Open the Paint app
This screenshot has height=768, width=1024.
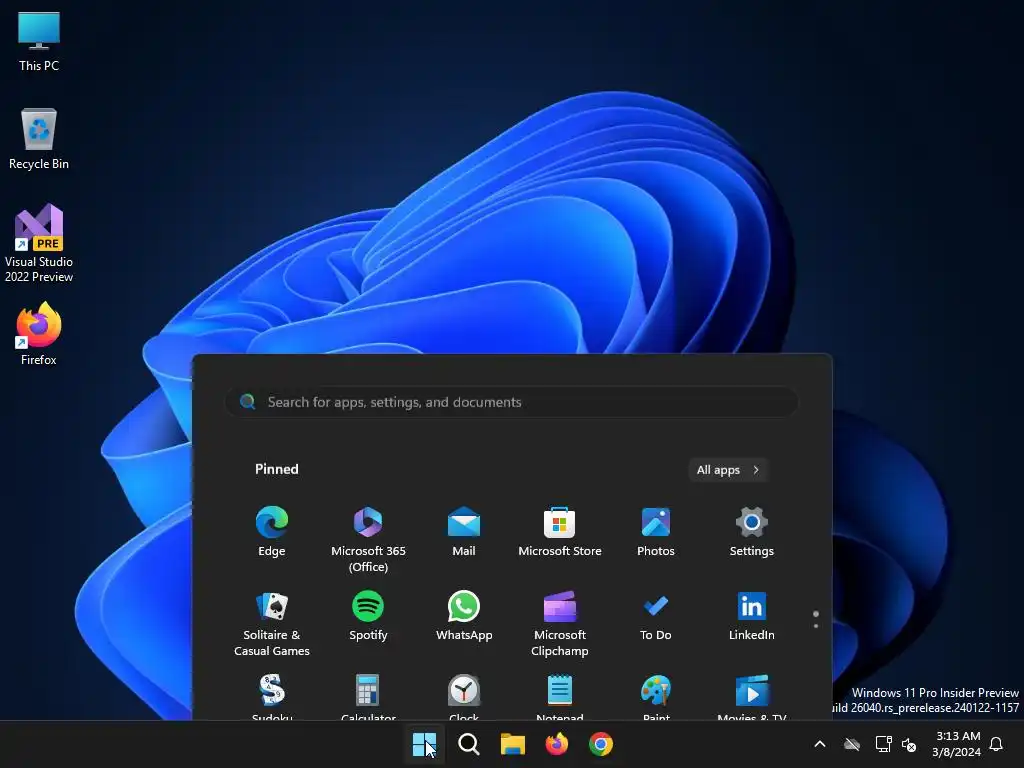point(656,696)
